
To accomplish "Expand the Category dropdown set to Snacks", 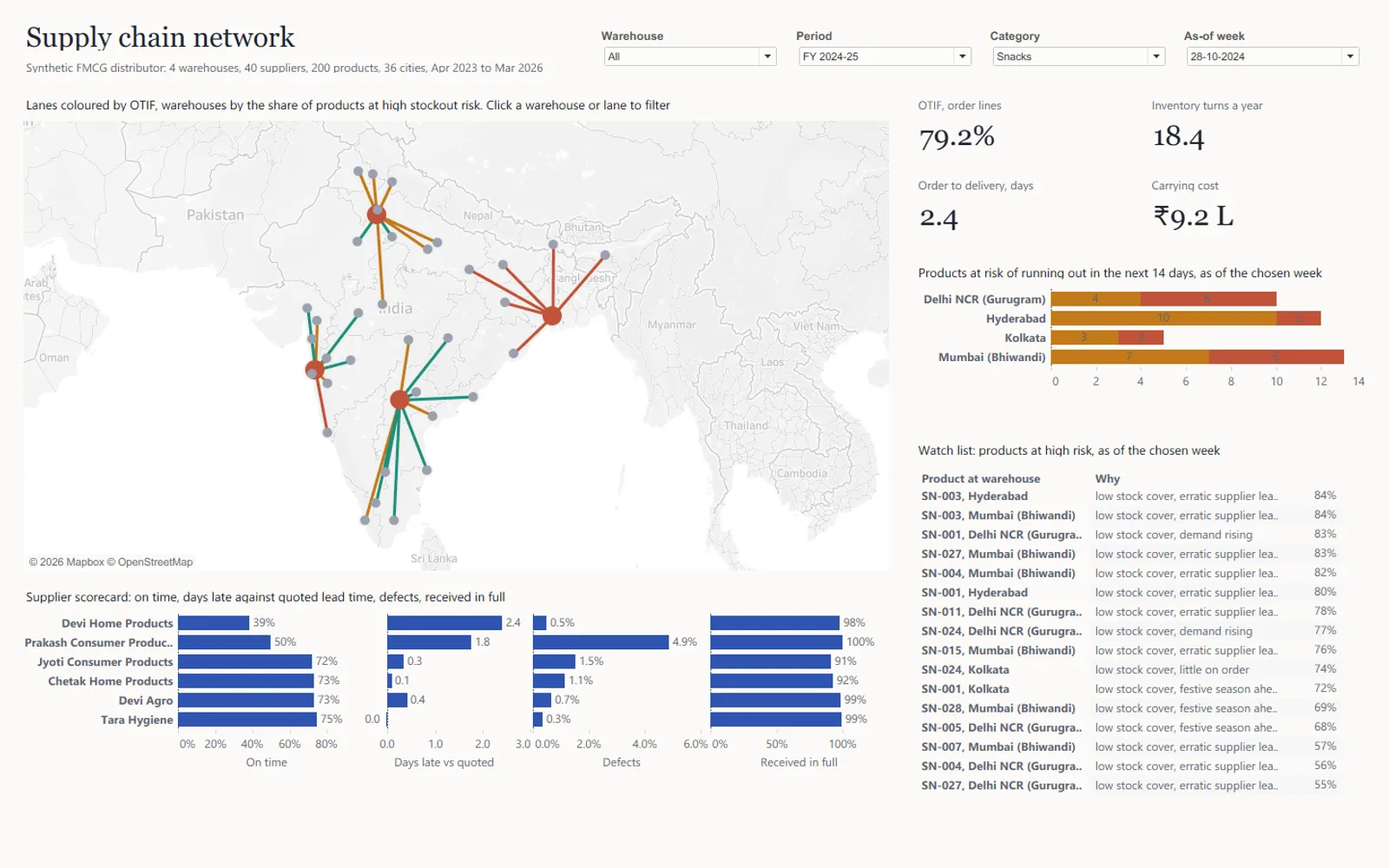I will tap(1078, 56).
